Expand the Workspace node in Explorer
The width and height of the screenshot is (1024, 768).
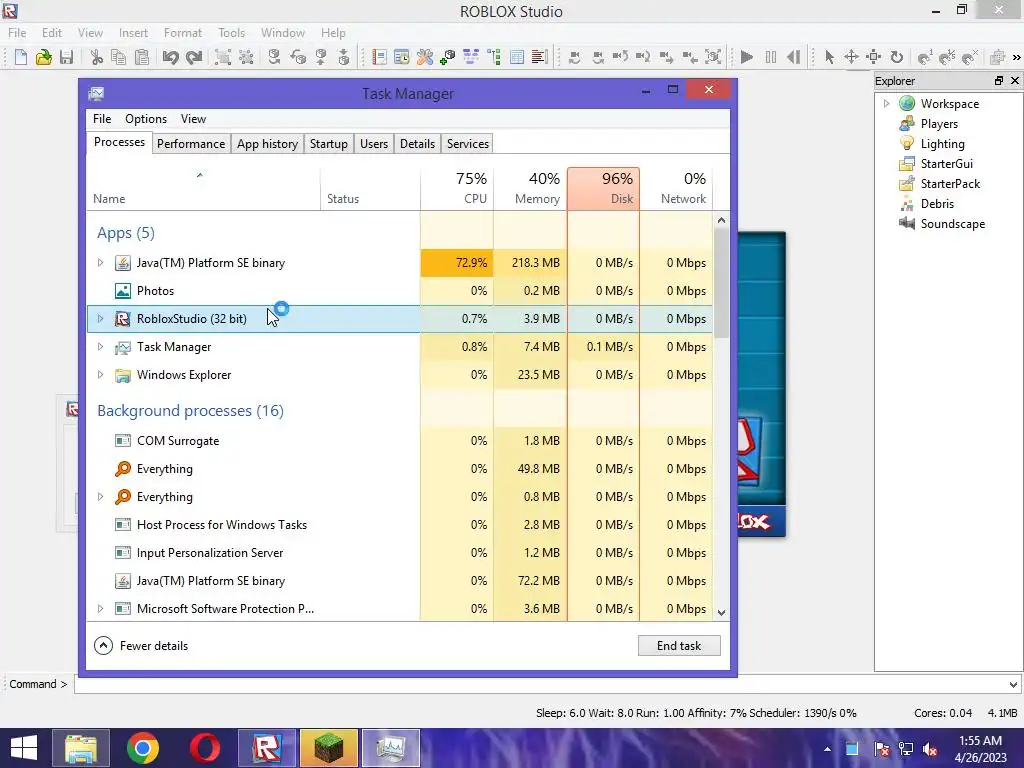[886, 103]
